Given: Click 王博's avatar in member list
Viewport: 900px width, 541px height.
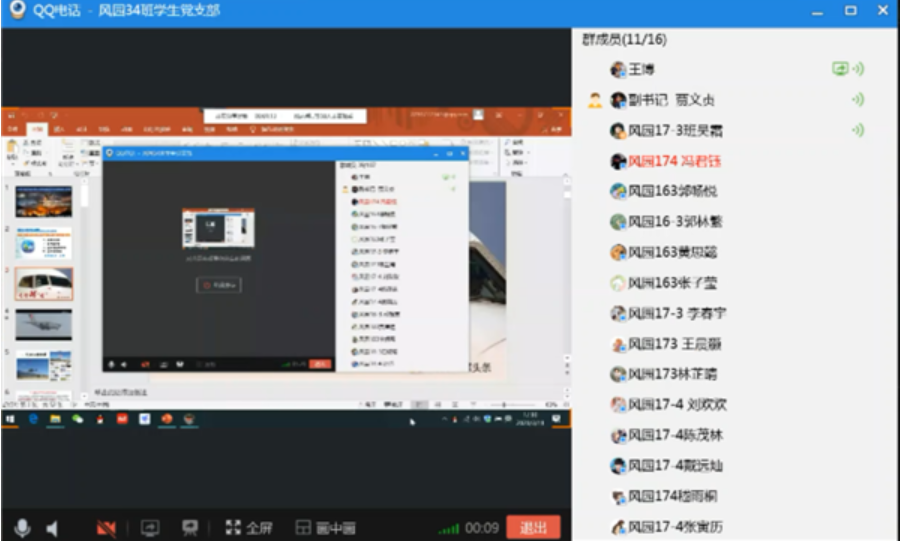Looking at the screenshot, I should pos(618,70).
